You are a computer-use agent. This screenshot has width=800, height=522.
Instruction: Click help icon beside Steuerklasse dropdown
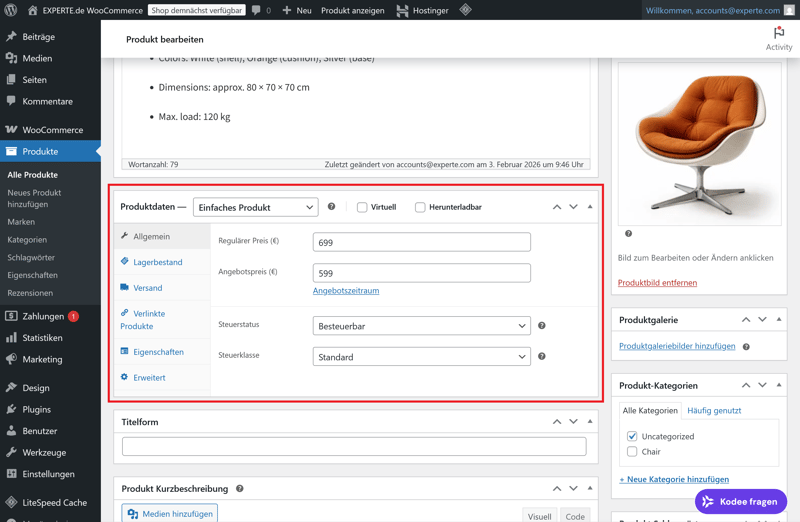[x=542, y=356]
